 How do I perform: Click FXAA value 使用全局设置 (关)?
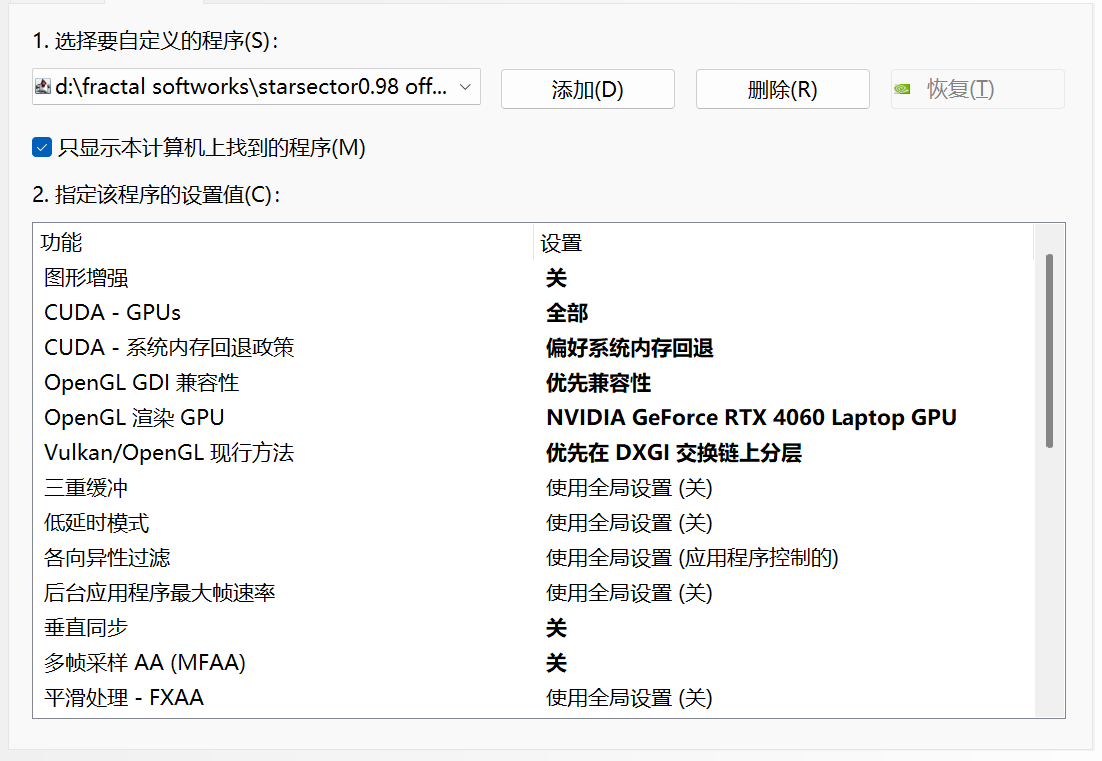coord(629,698)
